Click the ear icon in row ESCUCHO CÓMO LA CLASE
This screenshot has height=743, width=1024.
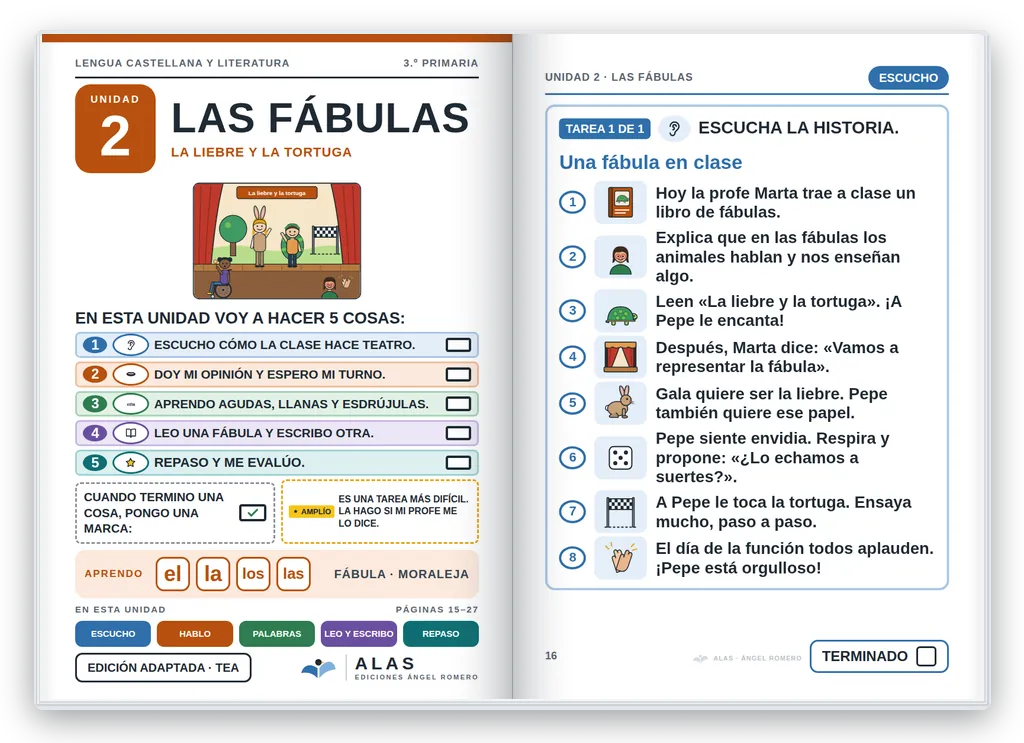[x=131, y=345]
